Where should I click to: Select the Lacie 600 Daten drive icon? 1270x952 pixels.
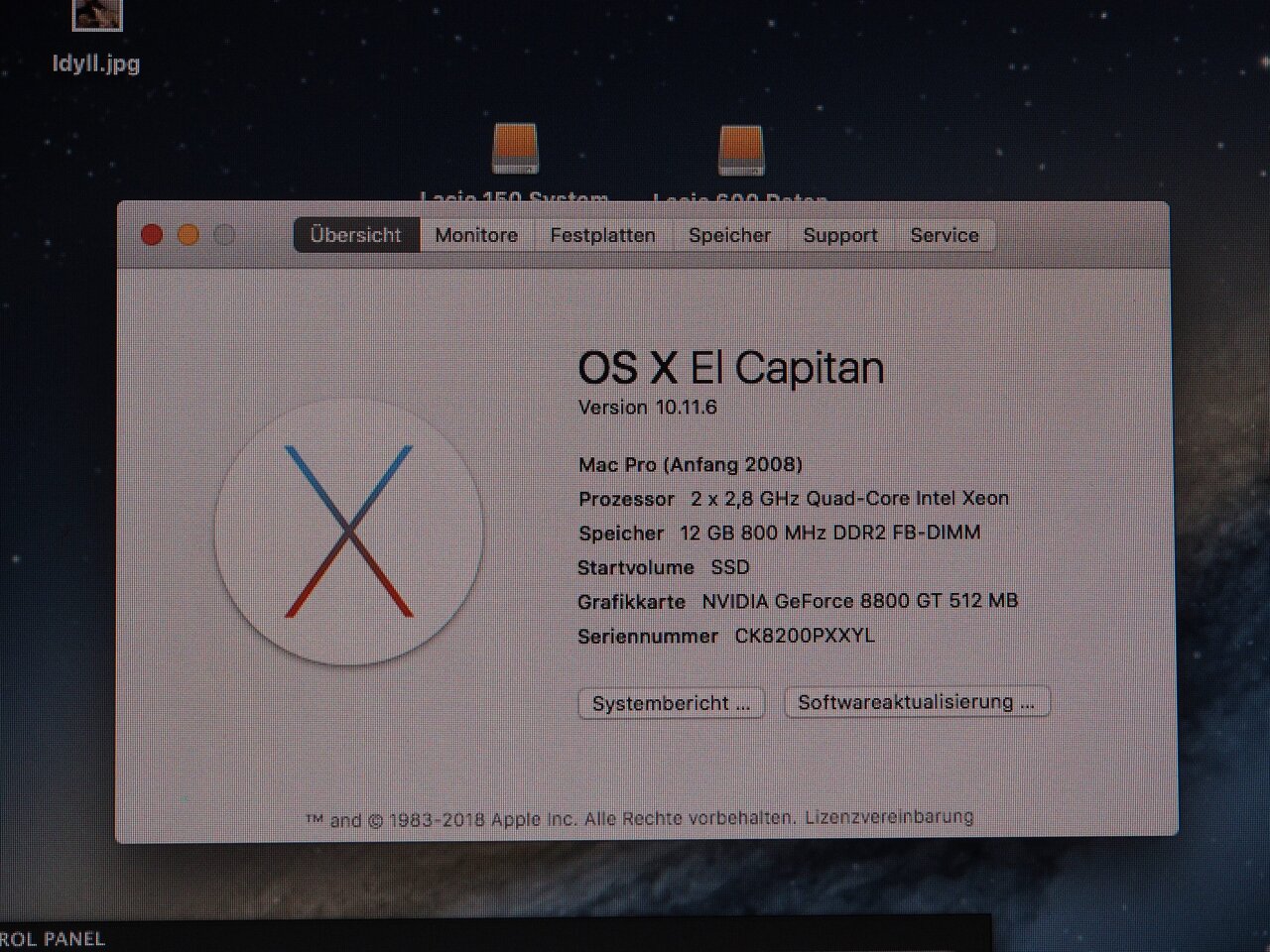741,150
